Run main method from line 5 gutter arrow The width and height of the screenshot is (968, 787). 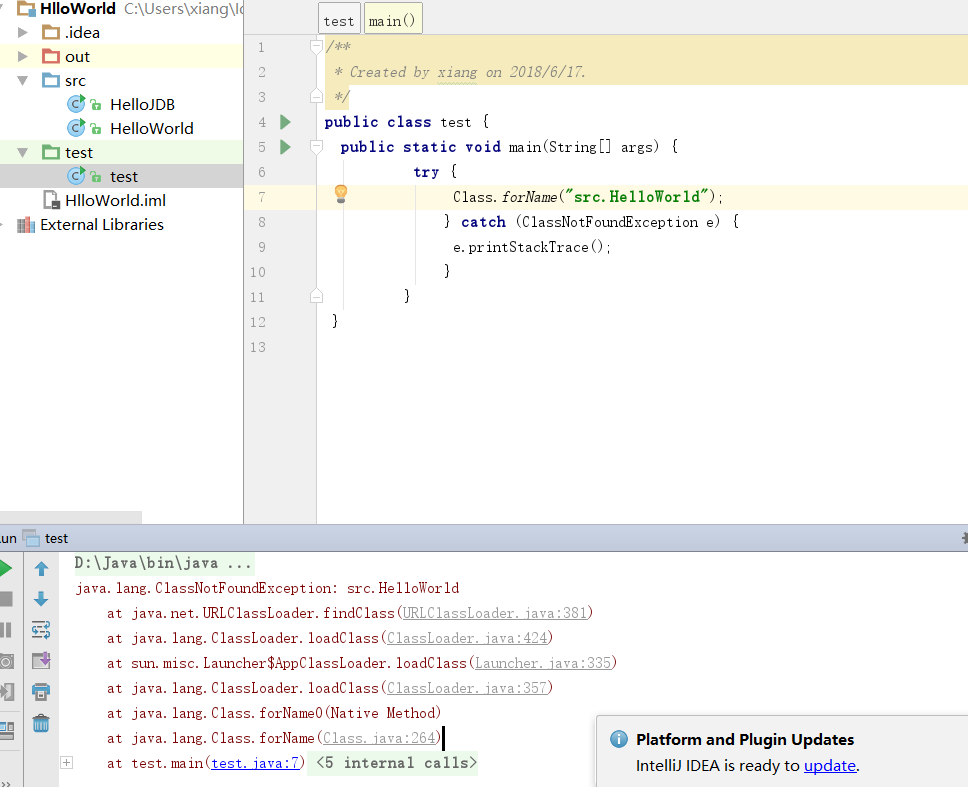click(x=285, y=147)
